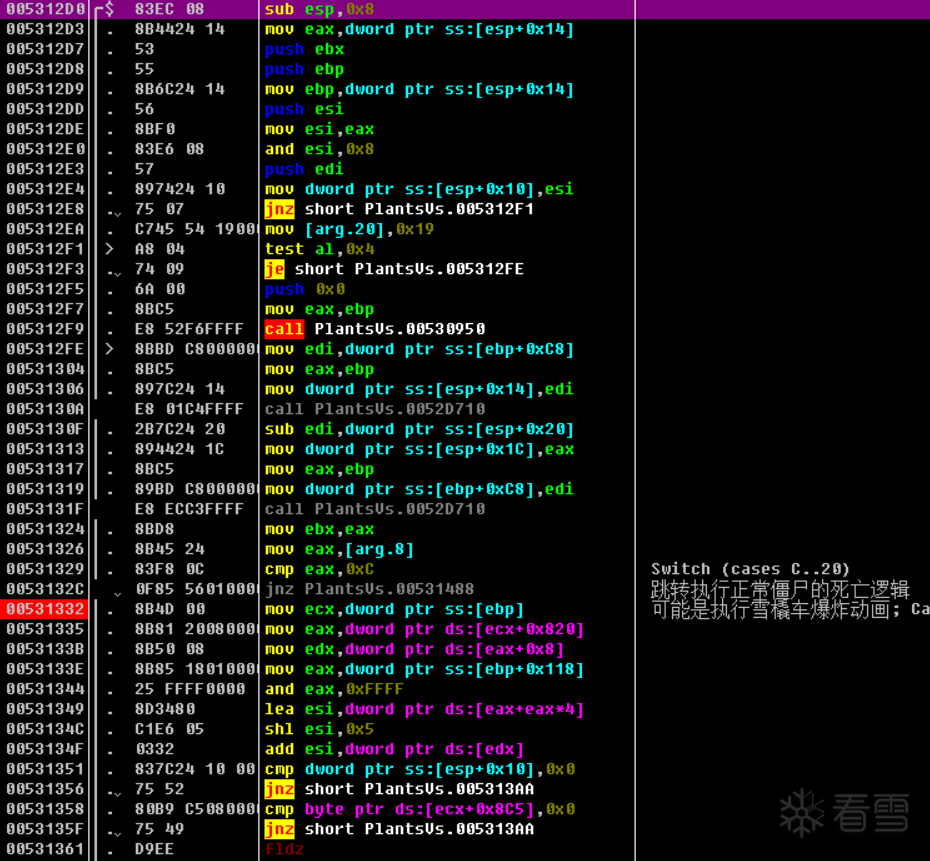Select the 'shl esi,0x5' instruction
Image resolution: width=930 pixels, height=861 pixels.
click(x=319, y=729)
